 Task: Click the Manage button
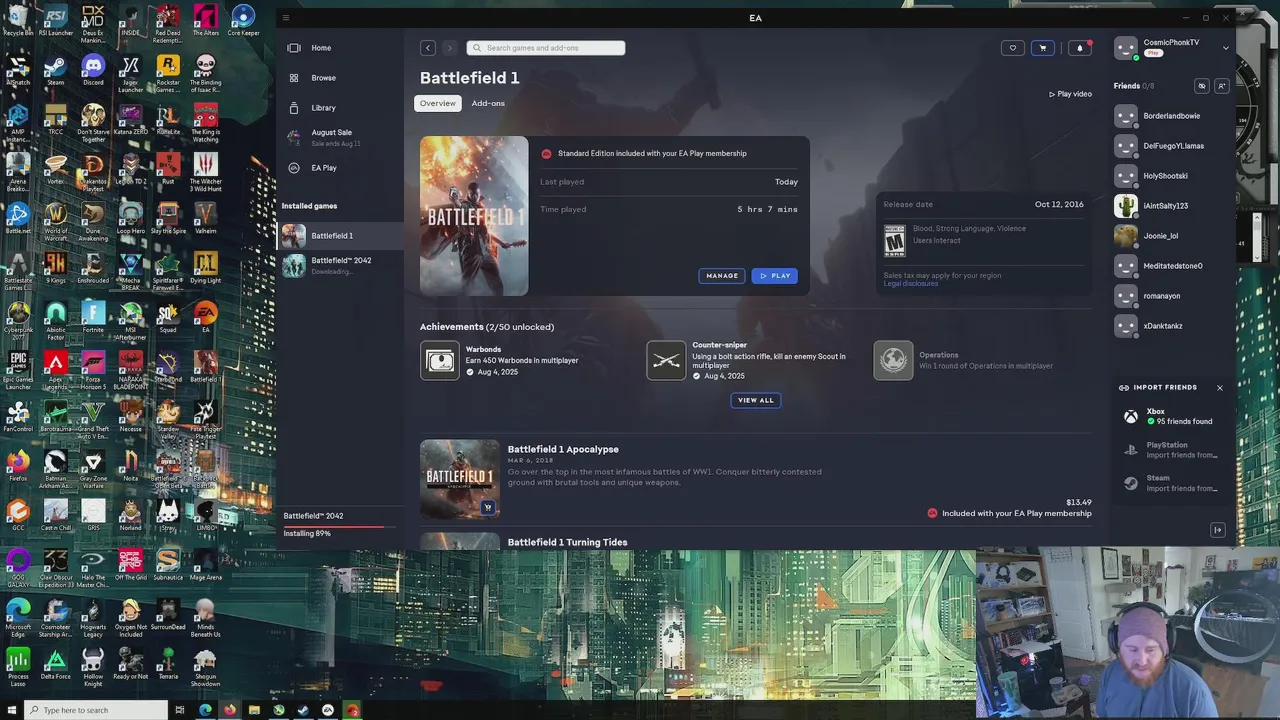(x=722, y=276)
